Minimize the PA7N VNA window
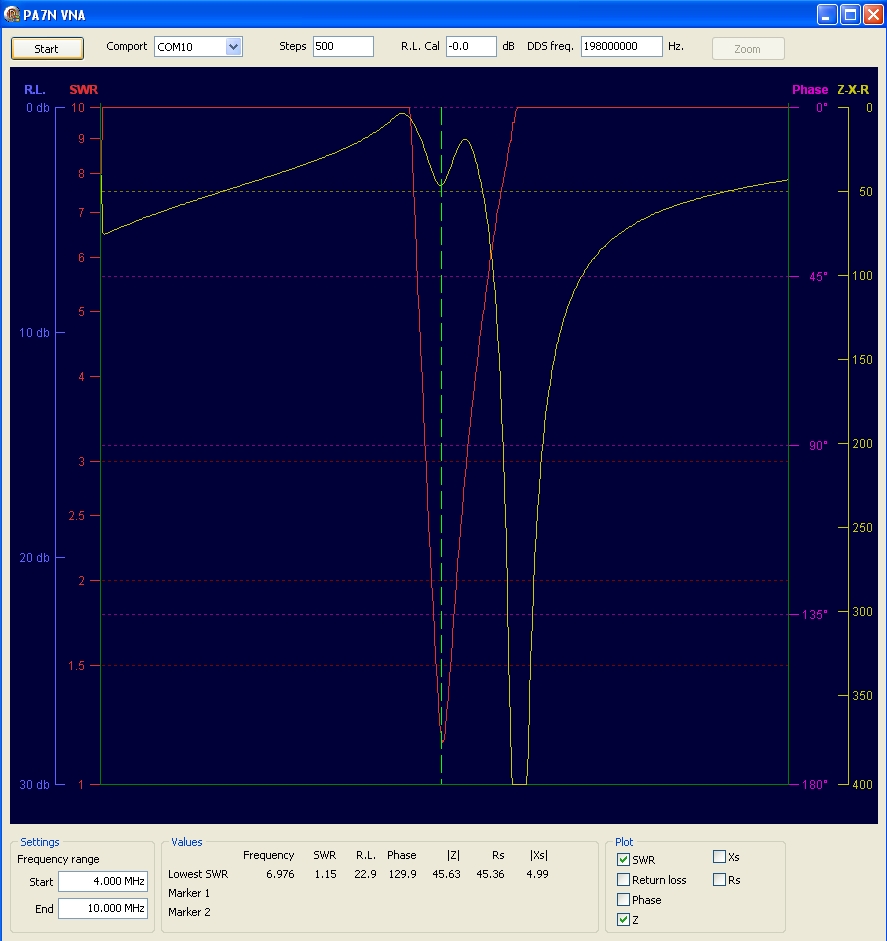 pos(826,13)
